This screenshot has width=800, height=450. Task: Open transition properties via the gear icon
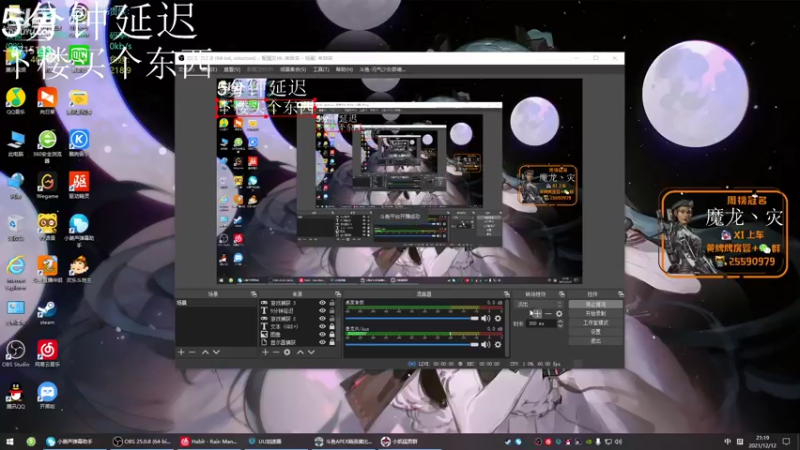559,313
